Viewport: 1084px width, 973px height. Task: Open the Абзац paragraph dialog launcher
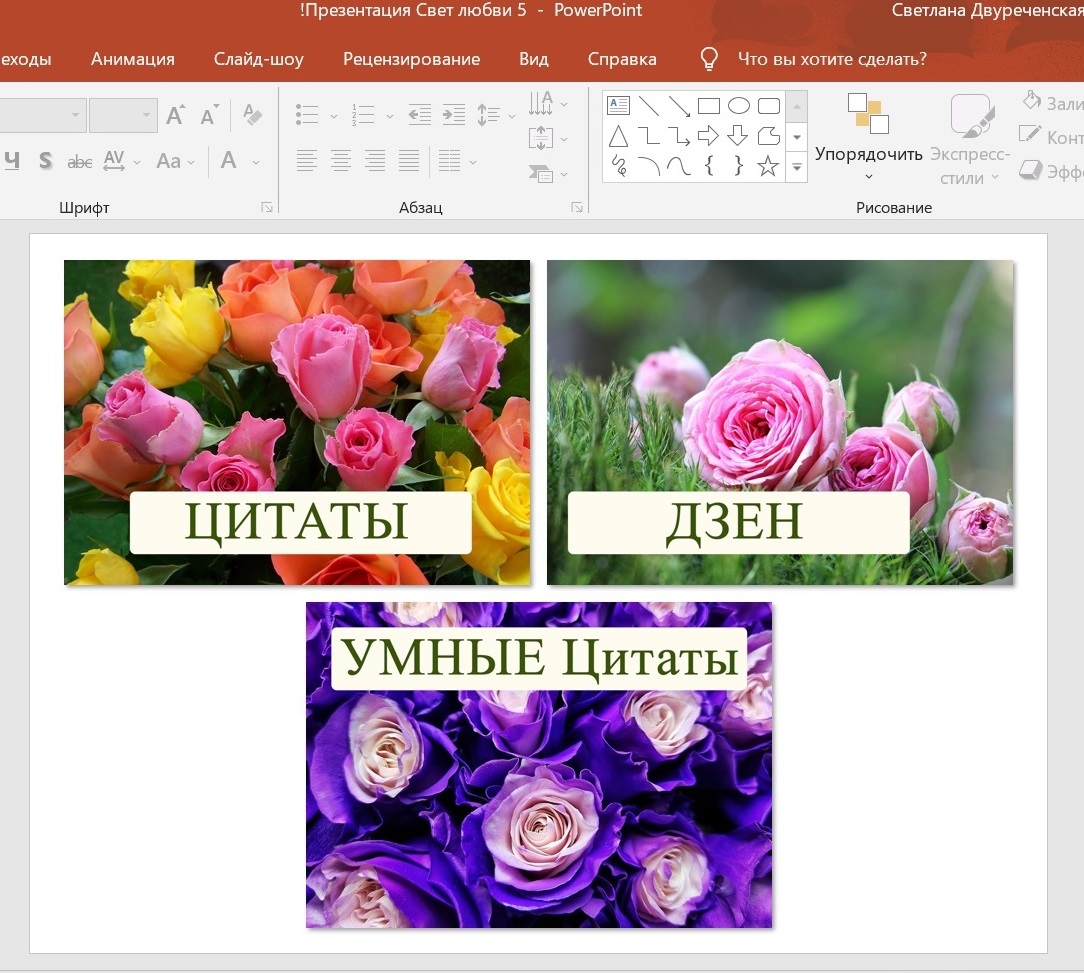(577, 207)
